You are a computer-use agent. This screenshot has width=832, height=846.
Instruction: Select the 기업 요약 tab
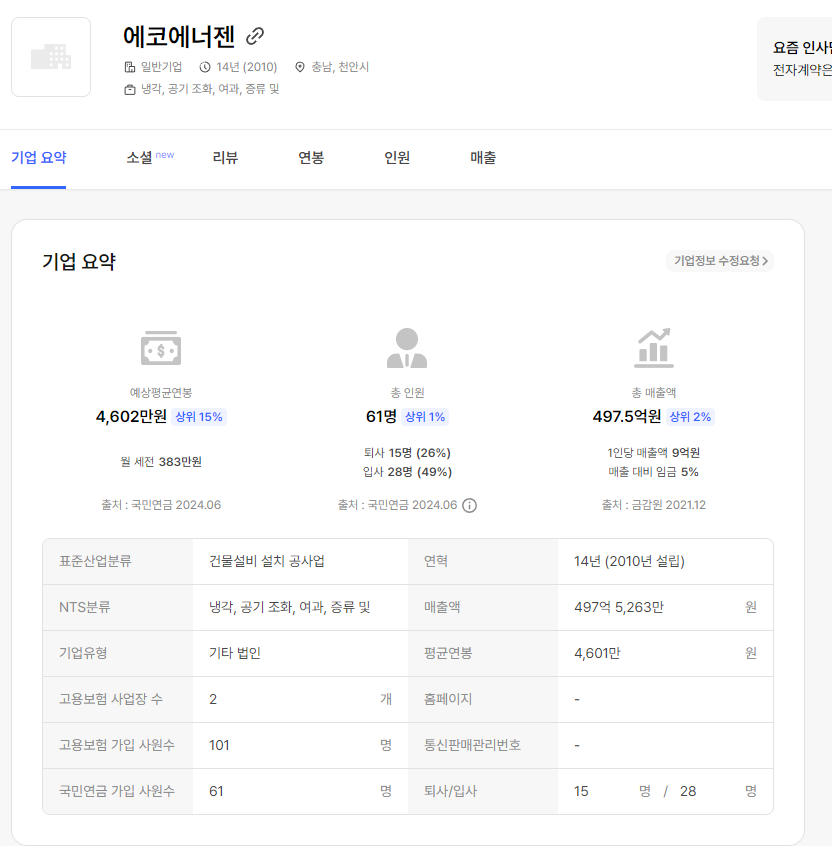click(x=38, y=158)
